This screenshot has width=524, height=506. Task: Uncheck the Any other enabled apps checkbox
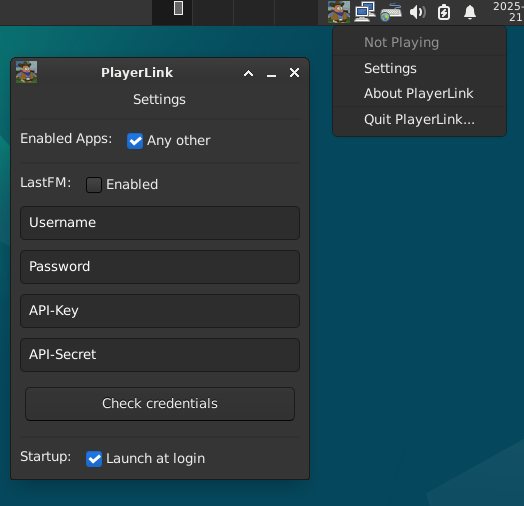[x=135, y=141]
